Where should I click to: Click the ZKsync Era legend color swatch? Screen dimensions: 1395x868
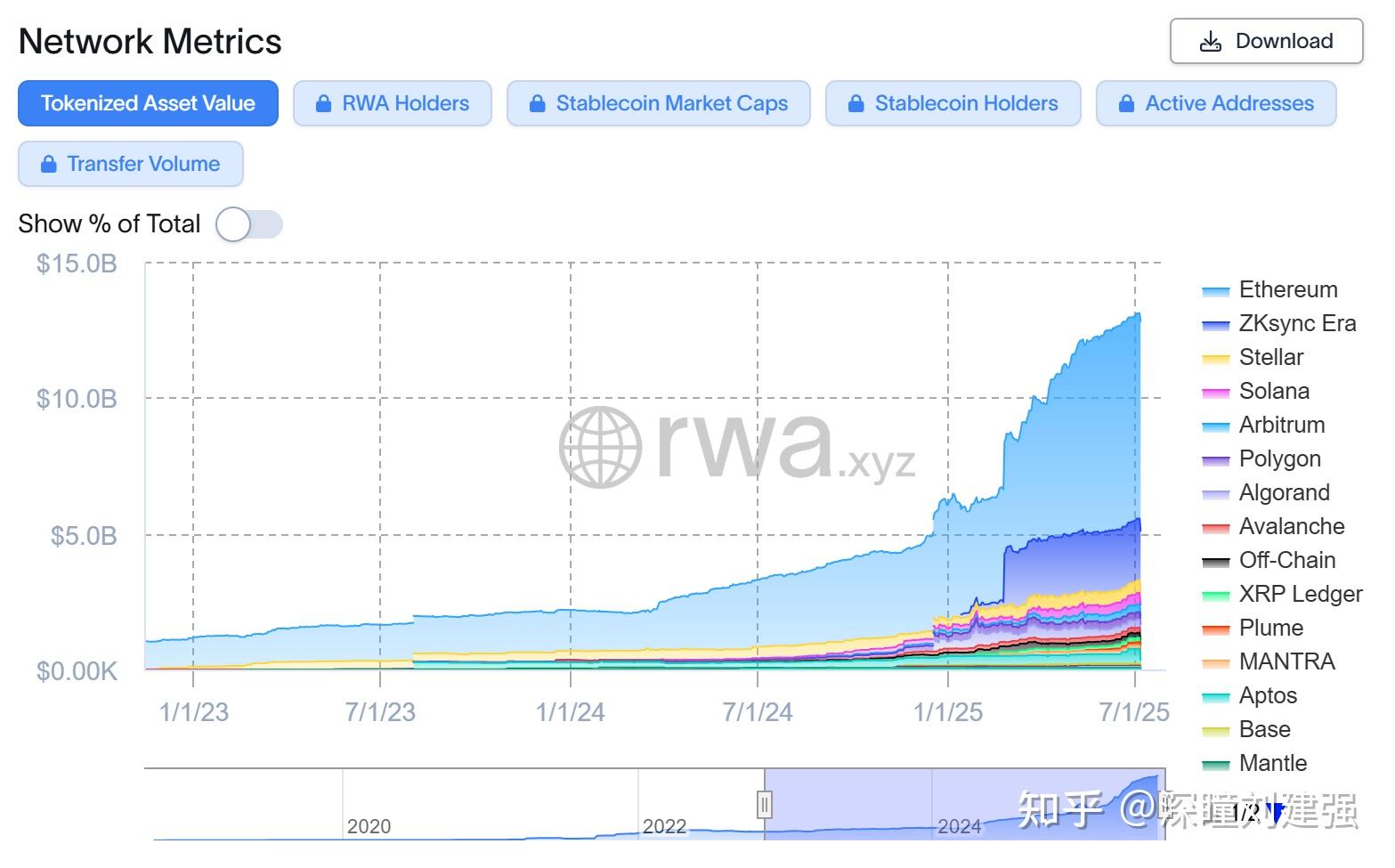click(x=1216, y=325)
